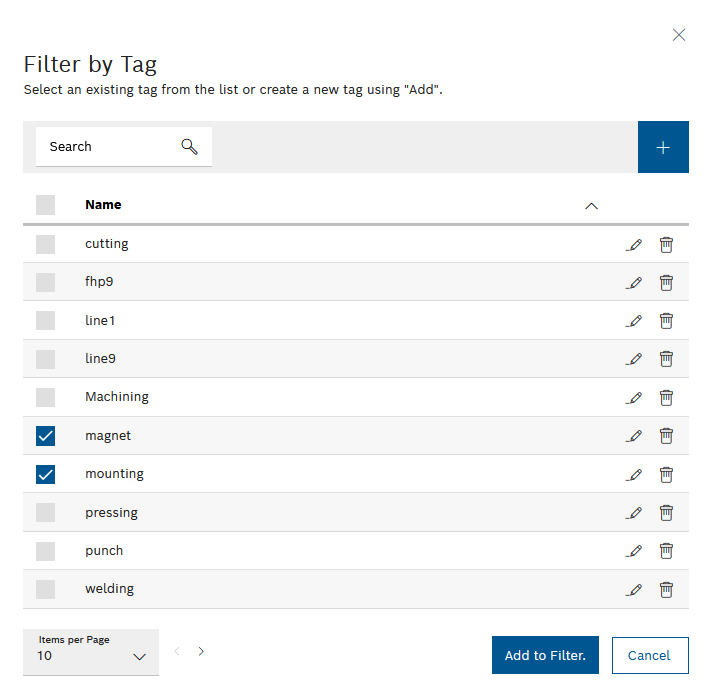Delete the punch tag
This screenshot has width=710, height=697.
coord(666,551)
